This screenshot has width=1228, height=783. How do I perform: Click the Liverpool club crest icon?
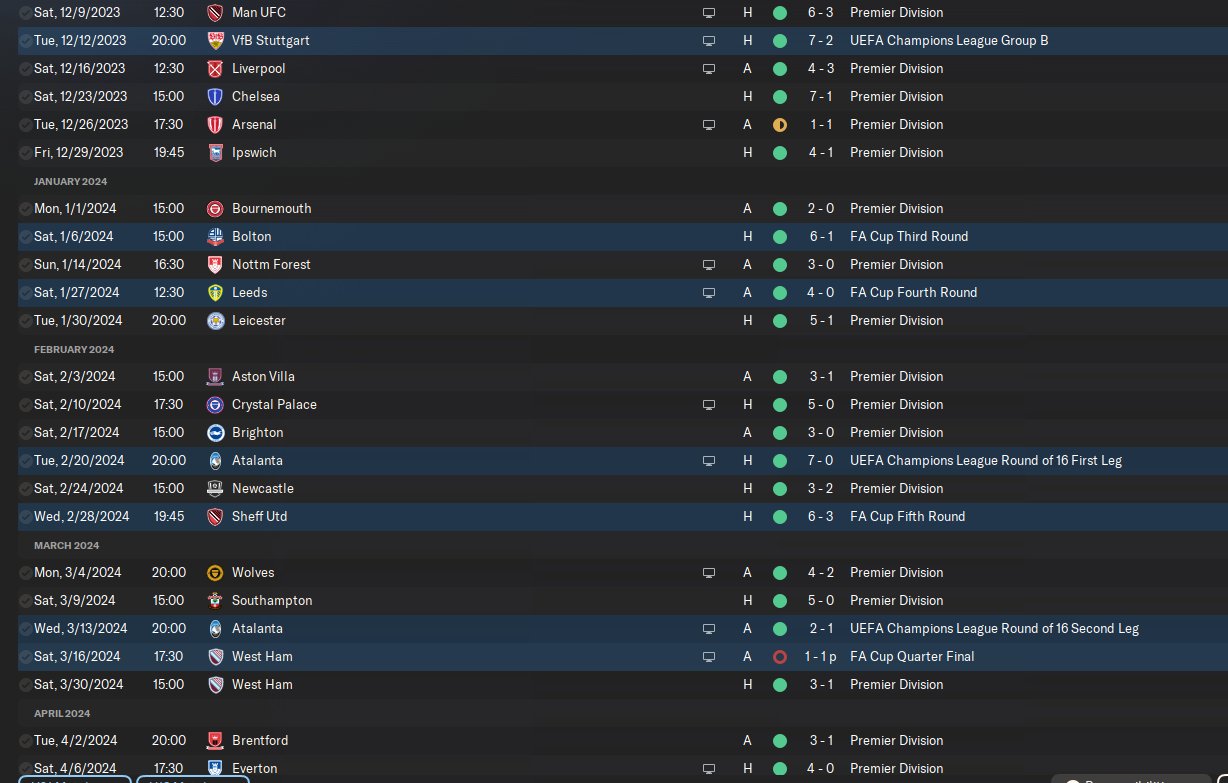tap(215, 69)
